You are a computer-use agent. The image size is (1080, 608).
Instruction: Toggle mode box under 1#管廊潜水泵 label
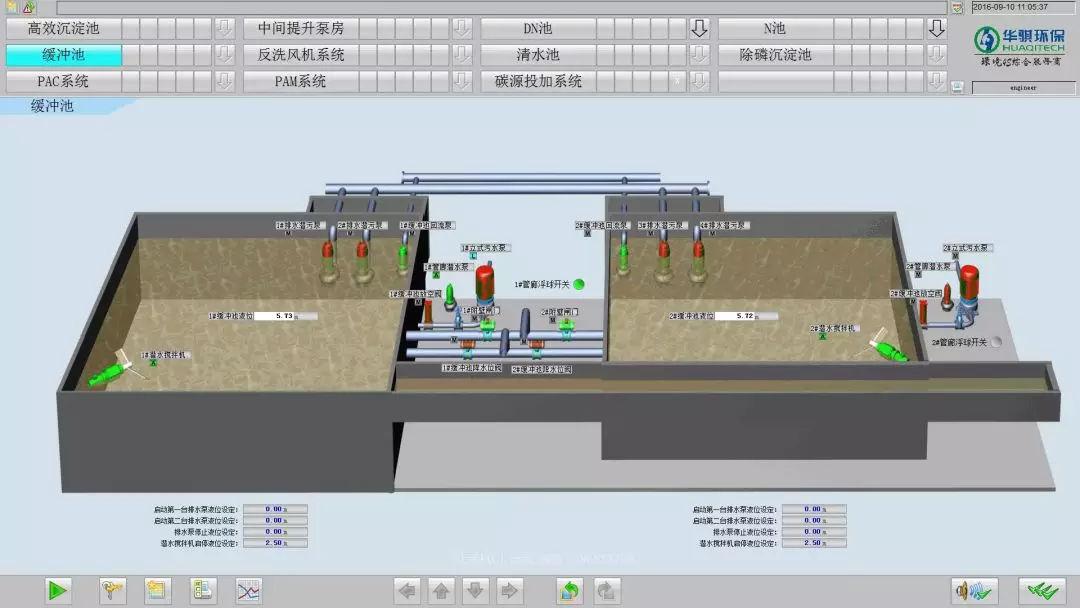[436, 275]
